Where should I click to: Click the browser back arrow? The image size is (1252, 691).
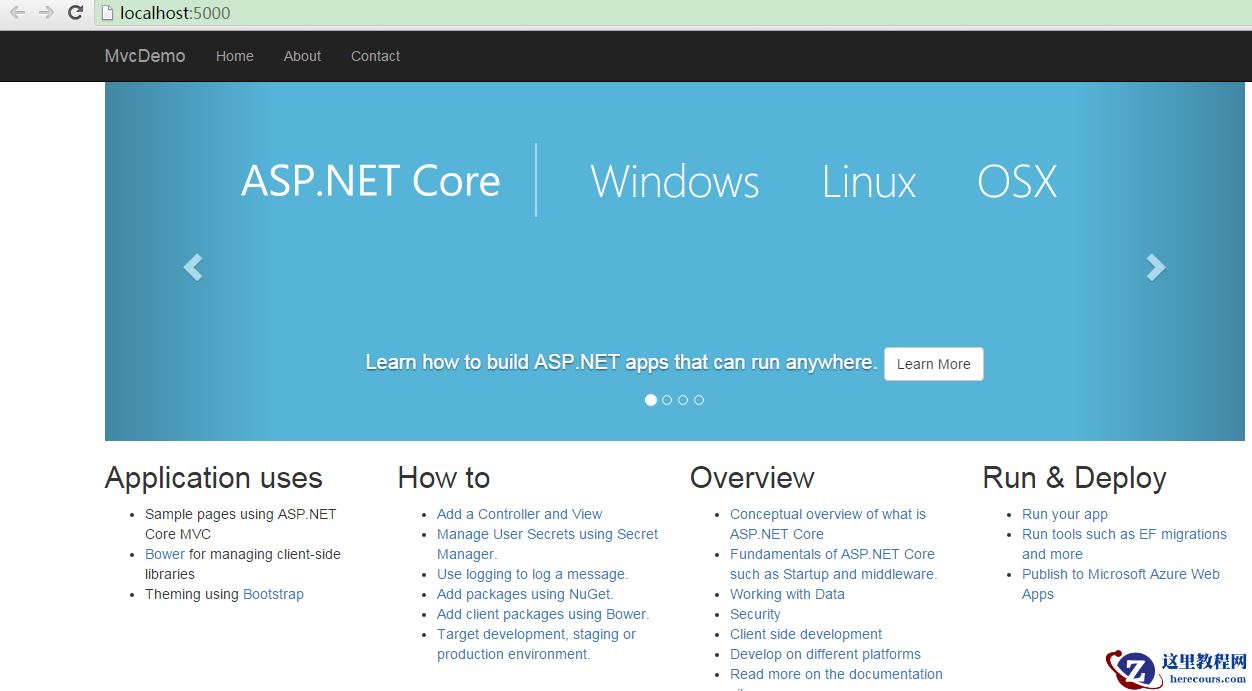click(17, 13)
